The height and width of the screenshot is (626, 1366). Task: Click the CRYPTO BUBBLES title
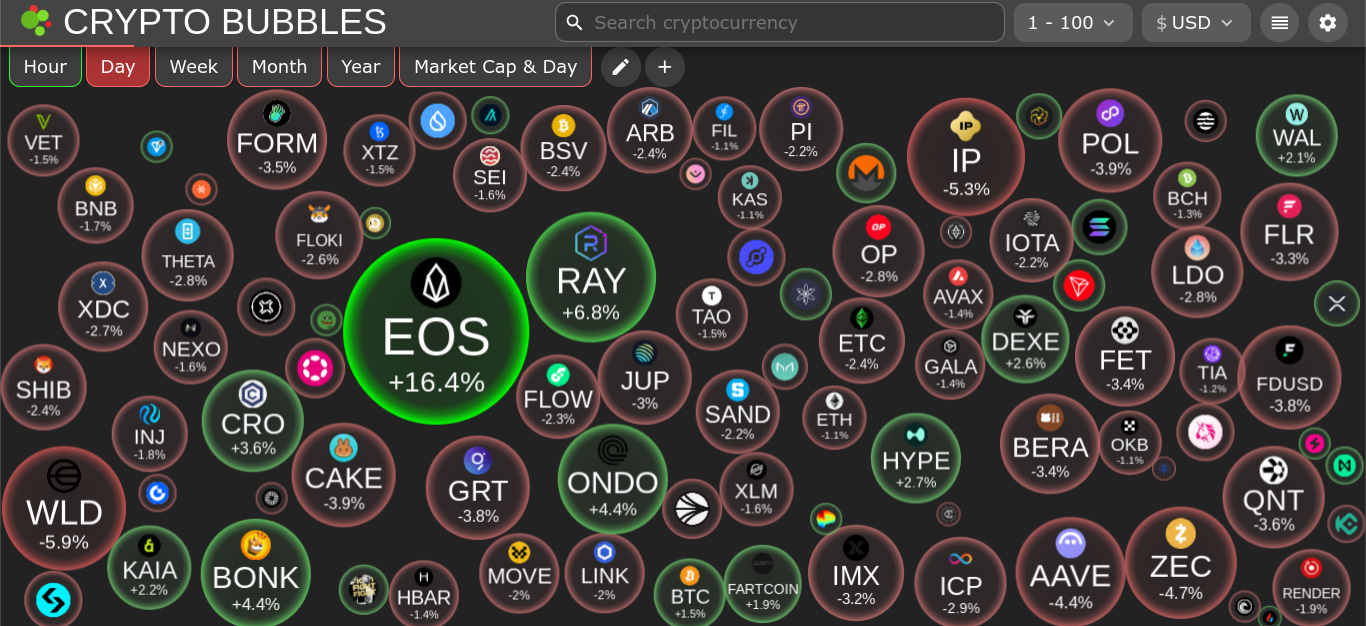coord(225,22)
